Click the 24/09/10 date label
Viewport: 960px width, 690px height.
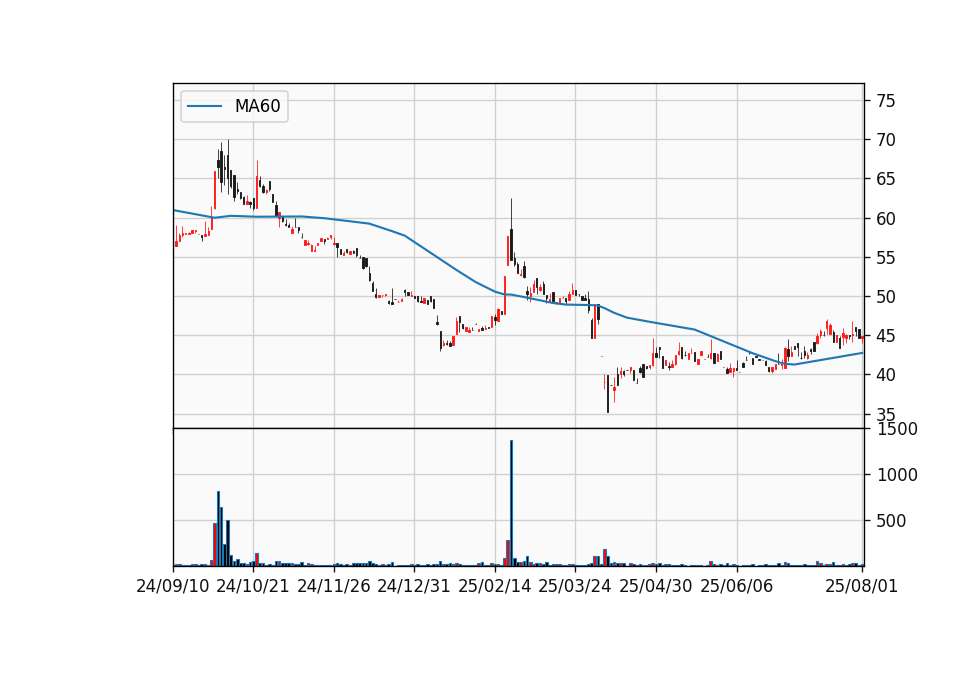tap(173, 586)
